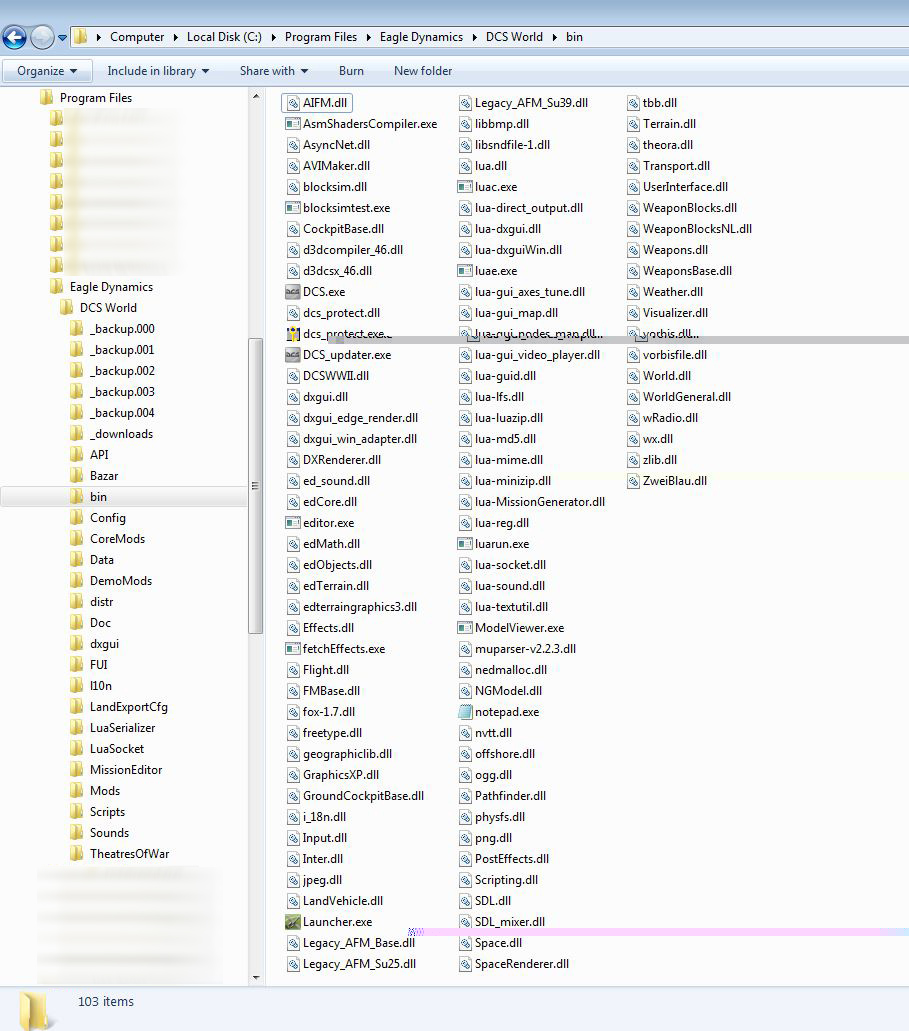909x1031 pixels.
Task: Select the Launcher.exe file icon
Action: tap(293, 922)
